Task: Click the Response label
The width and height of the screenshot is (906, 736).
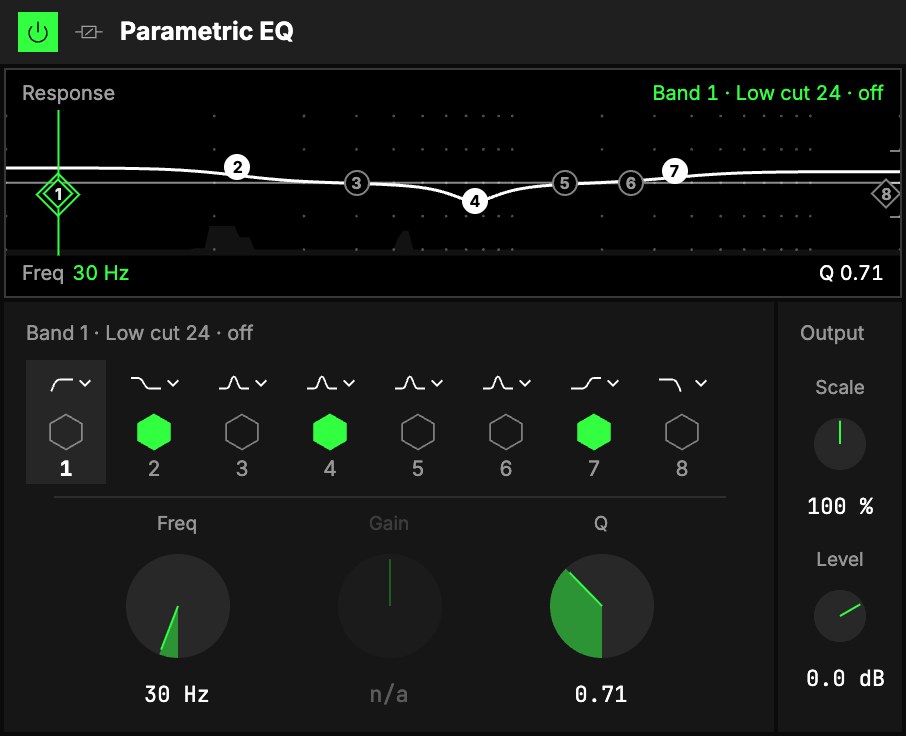Action: (x=68, y=93)
